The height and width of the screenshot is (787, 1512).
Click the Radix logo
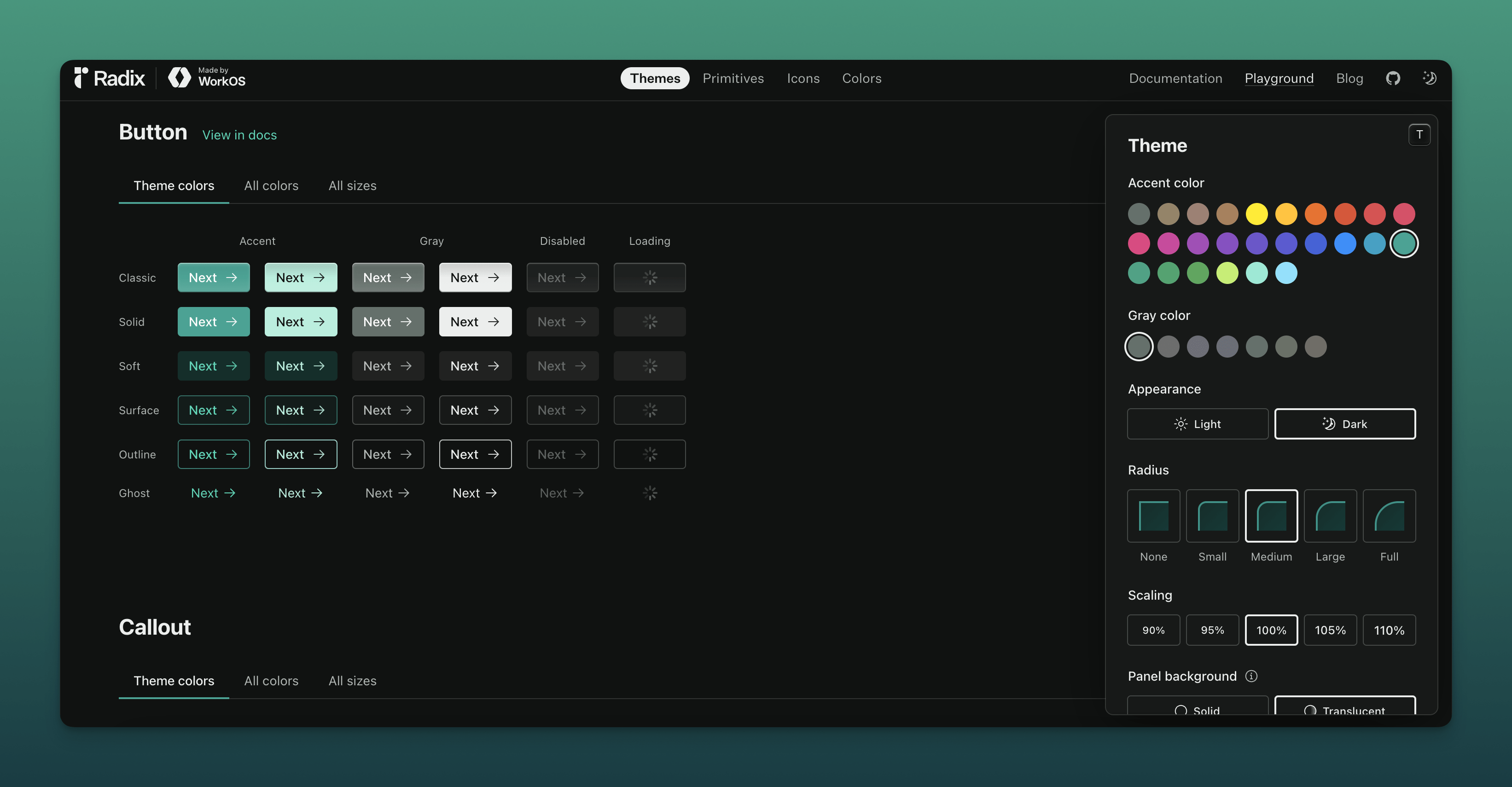click(110, 78)
